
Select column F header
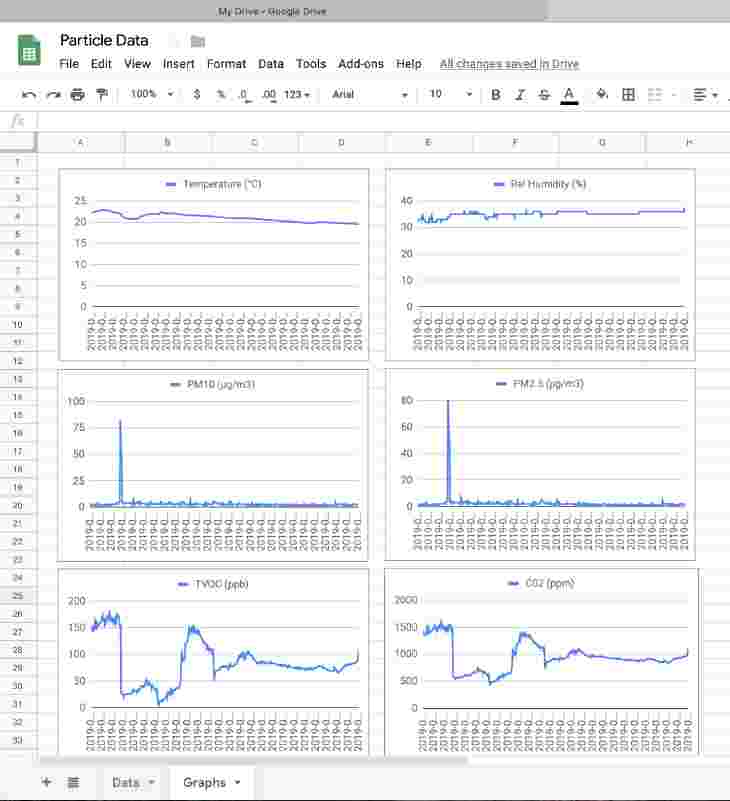pyautogui.click(x=515, y=143)
